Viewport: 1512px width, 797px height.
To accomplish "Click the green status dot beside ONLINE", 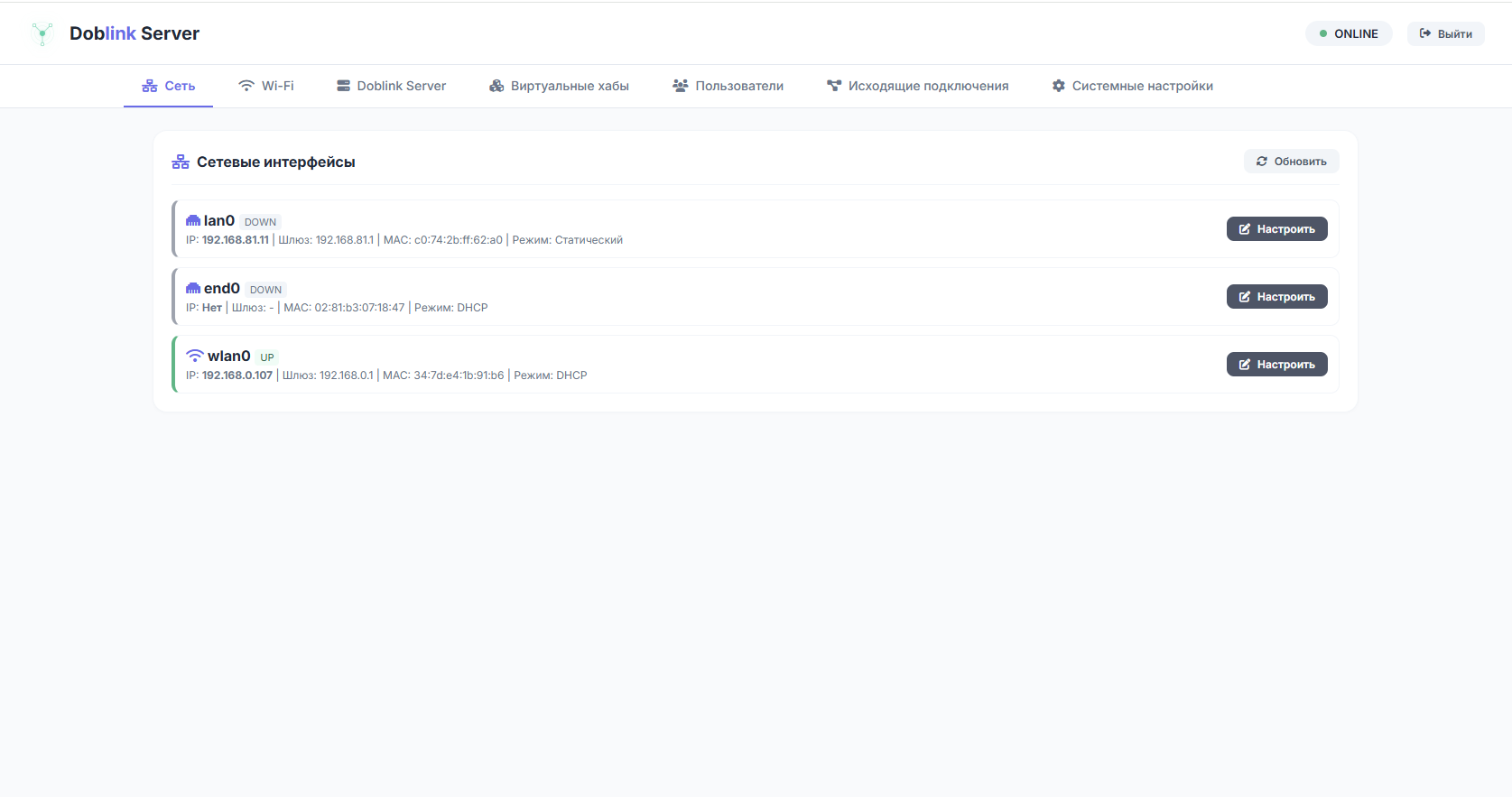I will coord(1323,33).
